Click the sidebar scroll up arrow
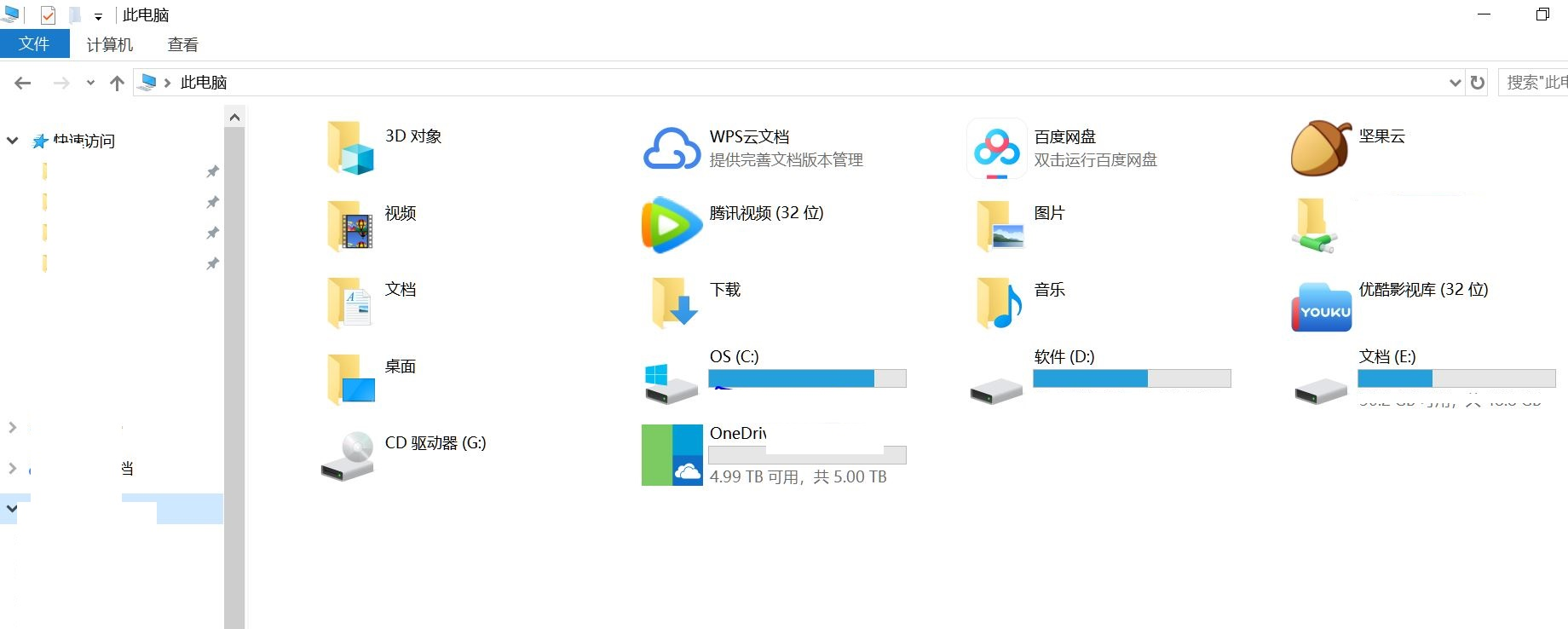This screenshot has width=1568, height=629. pyautogui.click(x=234, y=117)
